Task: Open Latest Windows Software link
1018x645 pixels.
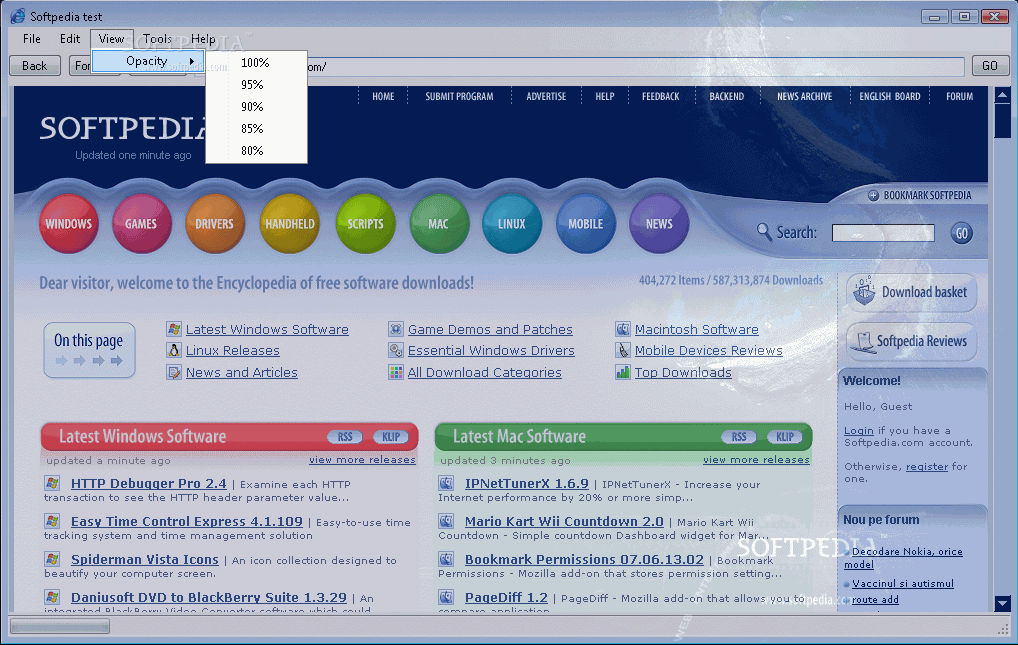Action: point(267,329)
